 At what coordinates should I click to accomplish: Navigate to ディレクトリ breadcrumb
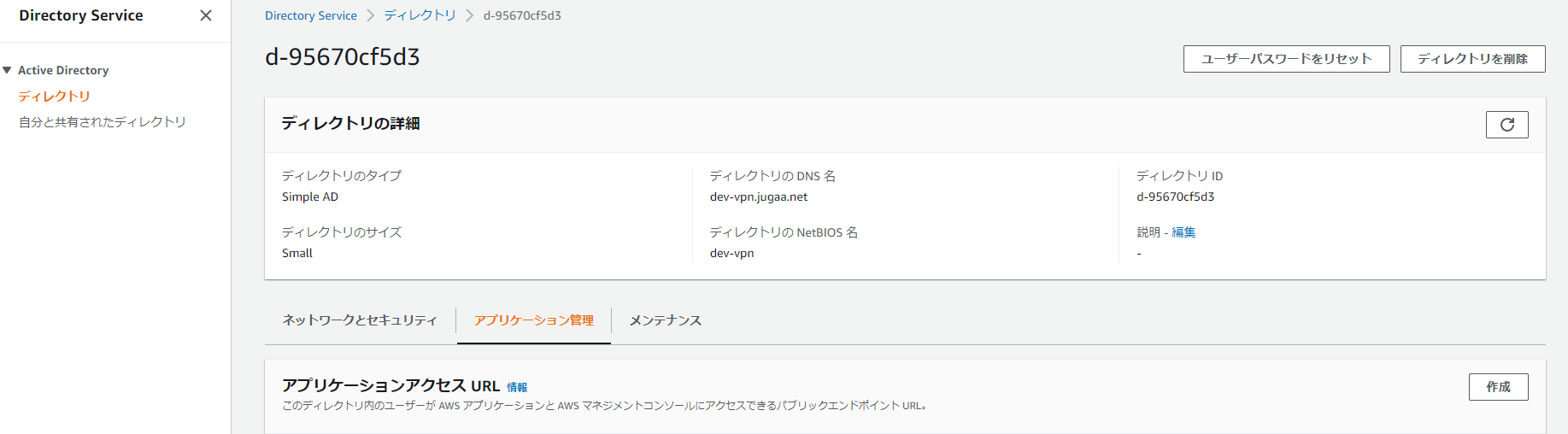(420, 15)
